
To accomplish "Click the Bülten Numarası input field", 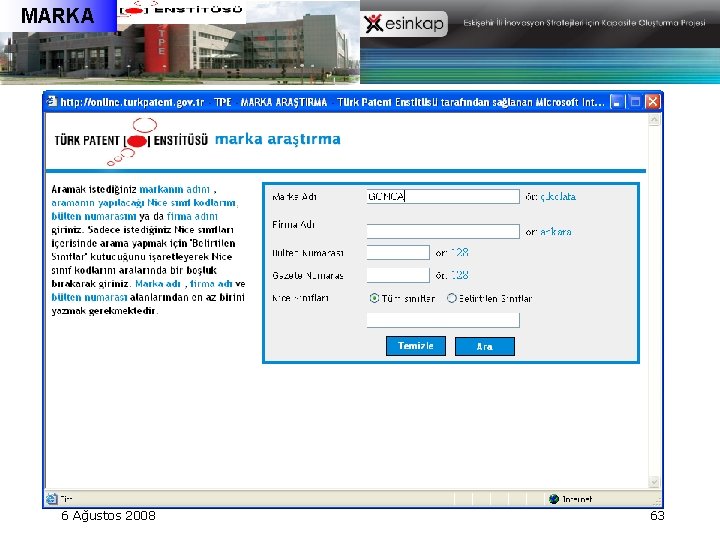I will click(398, 253).
